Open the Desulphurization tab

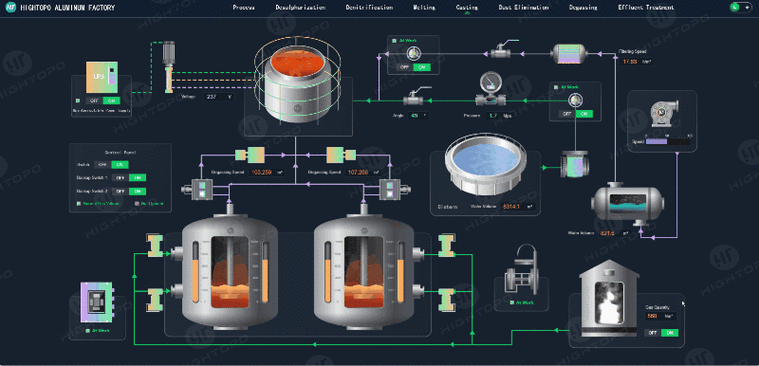[x=300, y=8]
